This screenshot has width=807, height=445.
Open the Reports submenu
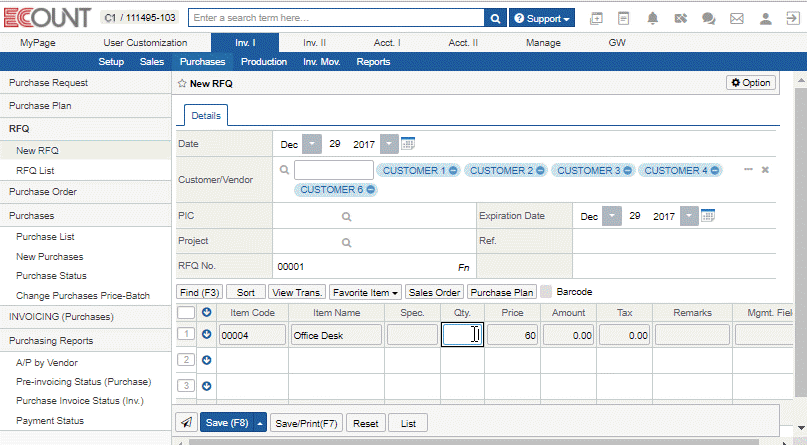tap(373, 62)
